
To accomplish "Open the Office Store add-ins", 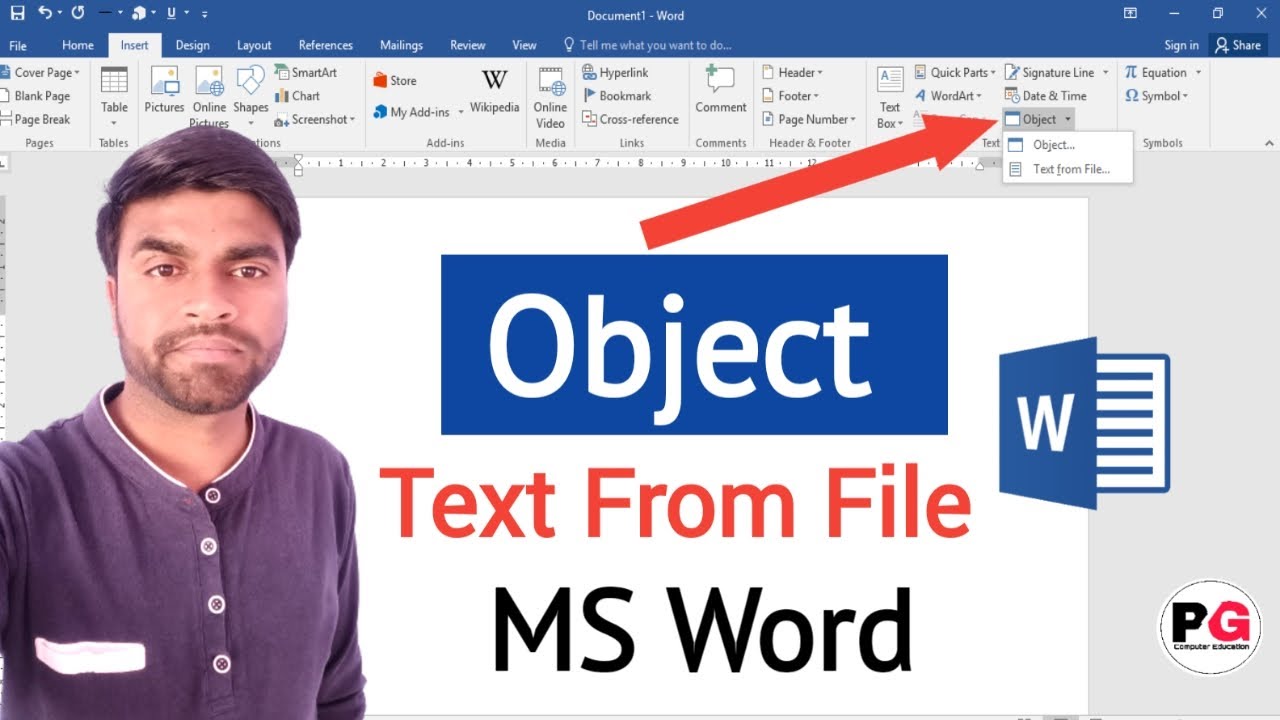I will [395, 80].
